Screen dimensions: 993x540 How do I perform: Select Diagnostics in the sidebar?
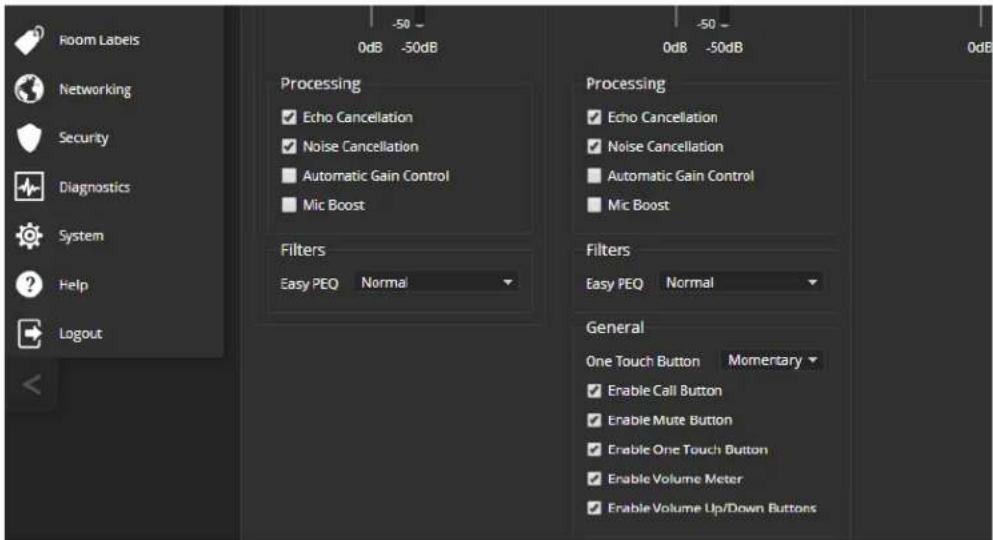(94, 187)
